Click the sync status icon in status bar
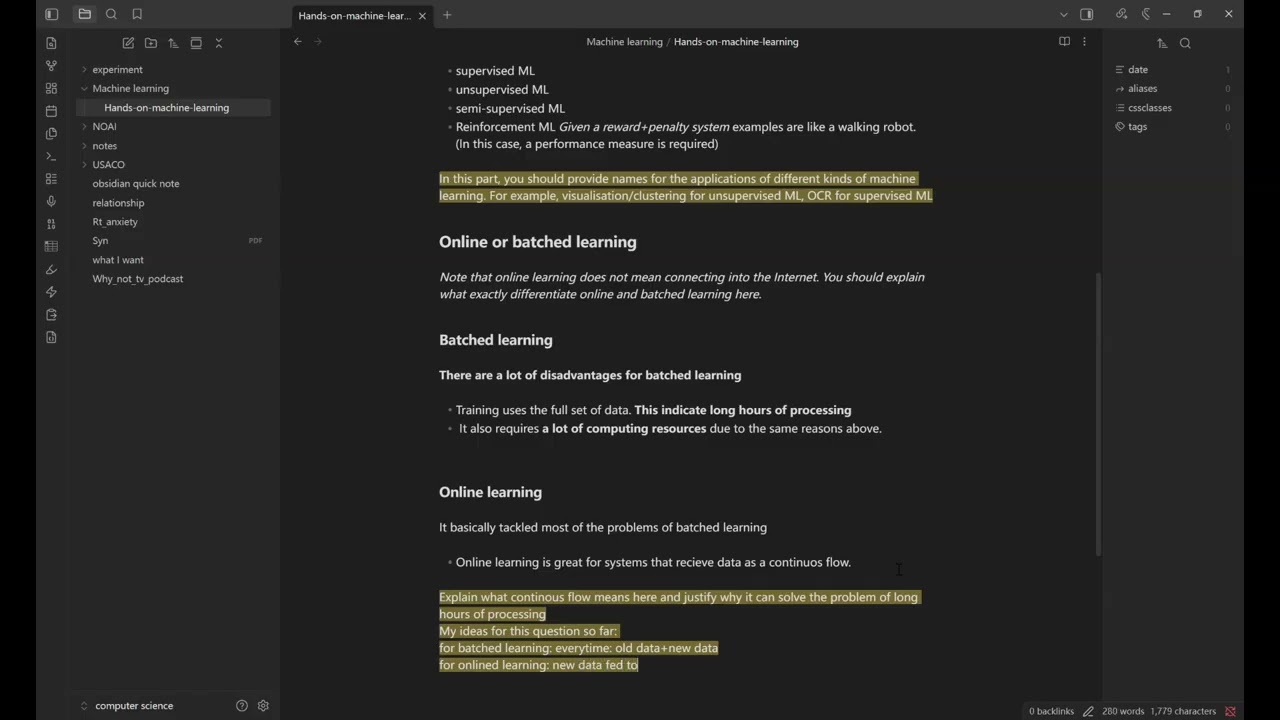 pos(1230,711)
